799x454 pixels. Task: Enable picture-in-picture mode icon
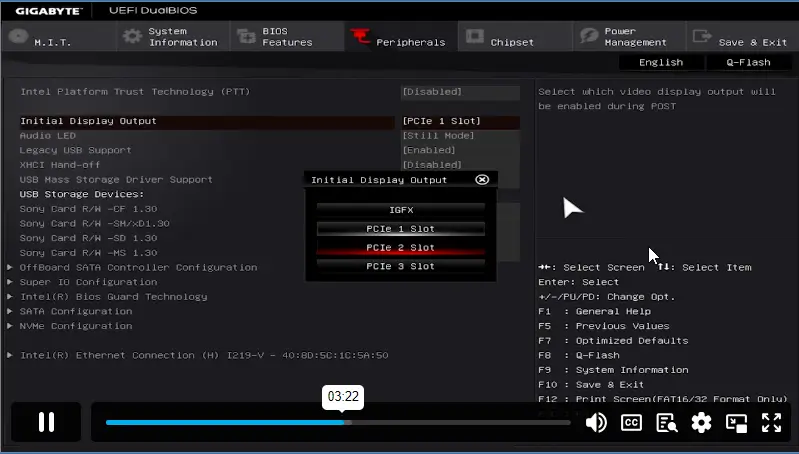736,422
